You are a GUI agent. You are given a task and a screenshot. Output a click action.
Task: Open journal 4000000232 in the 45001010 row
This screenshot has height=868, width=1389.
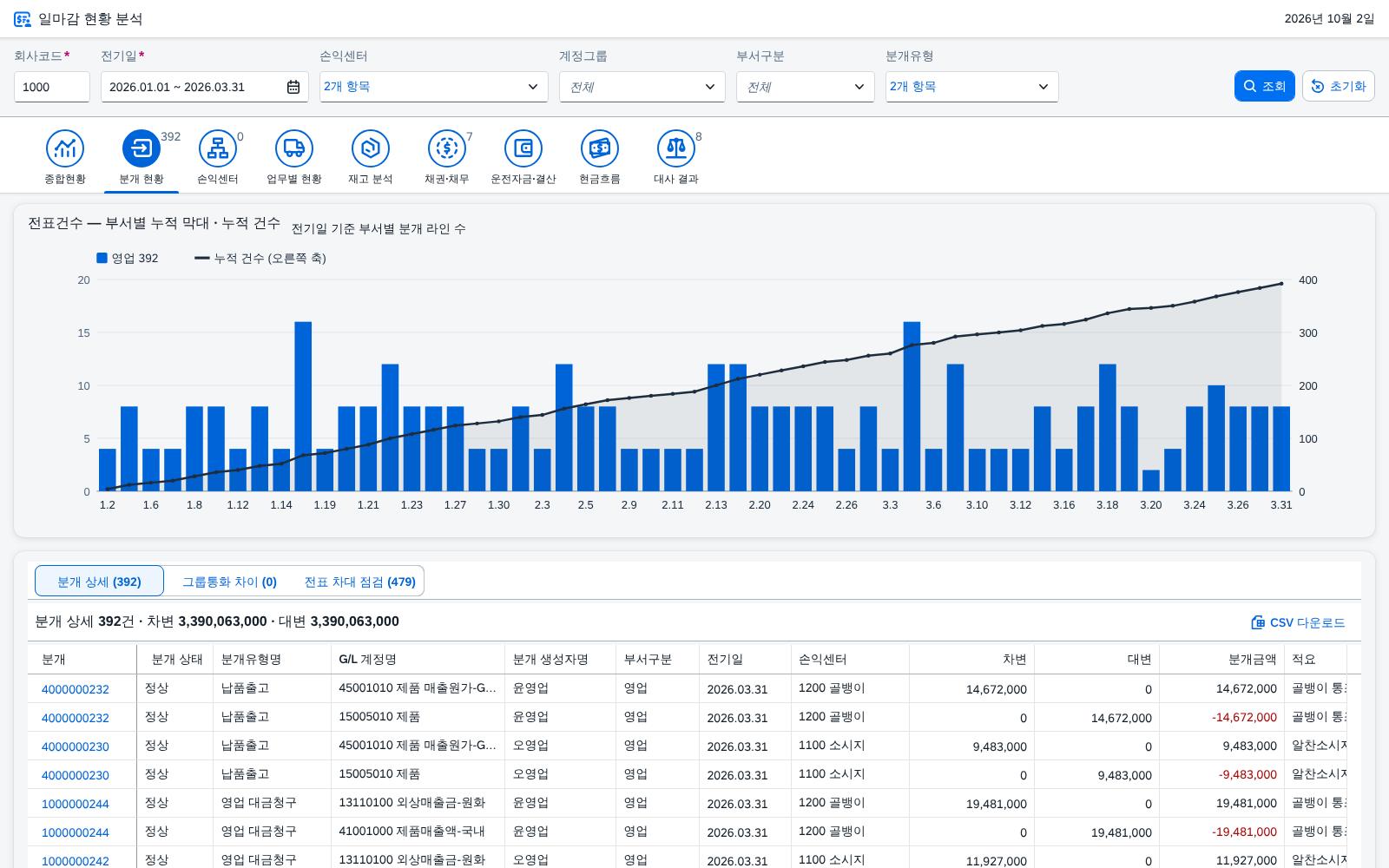[x=76, y=689]
